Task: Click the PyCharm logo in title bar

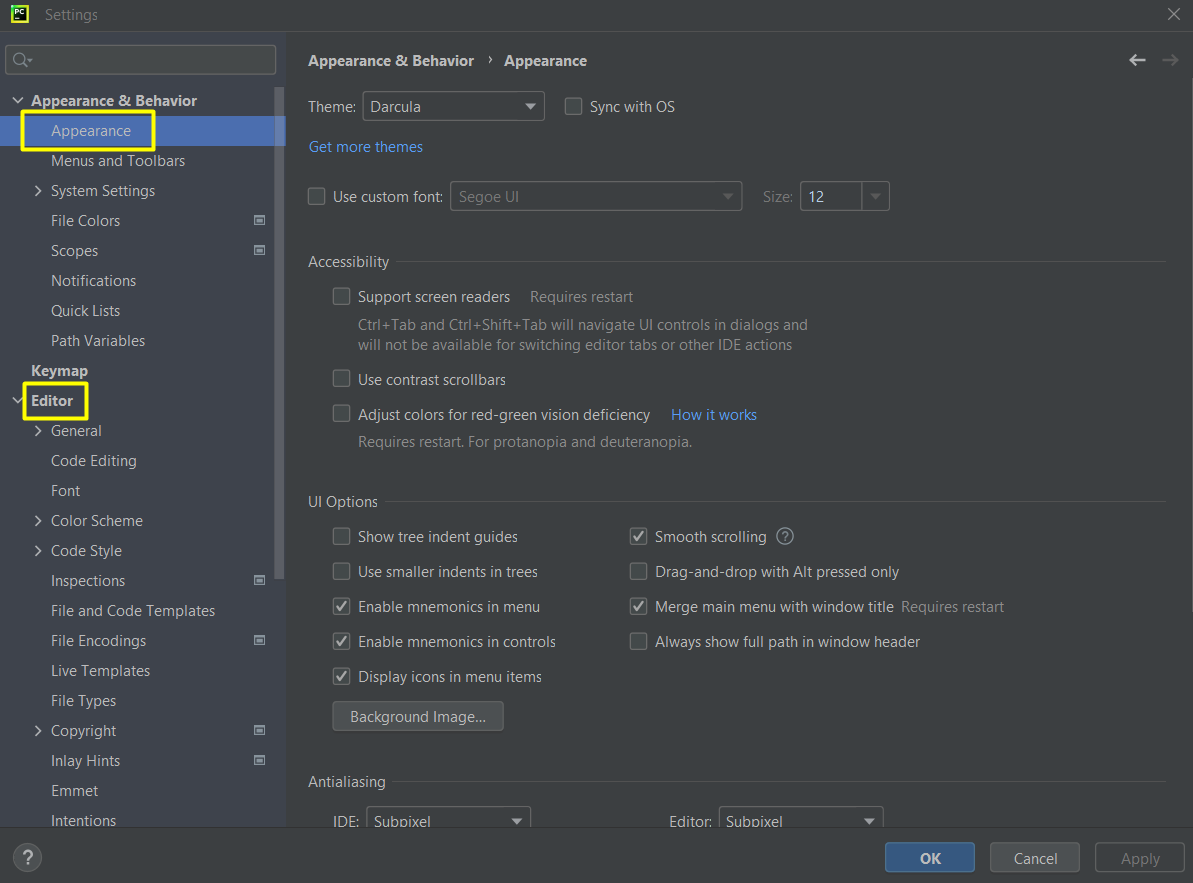Action: pos(20,14)
